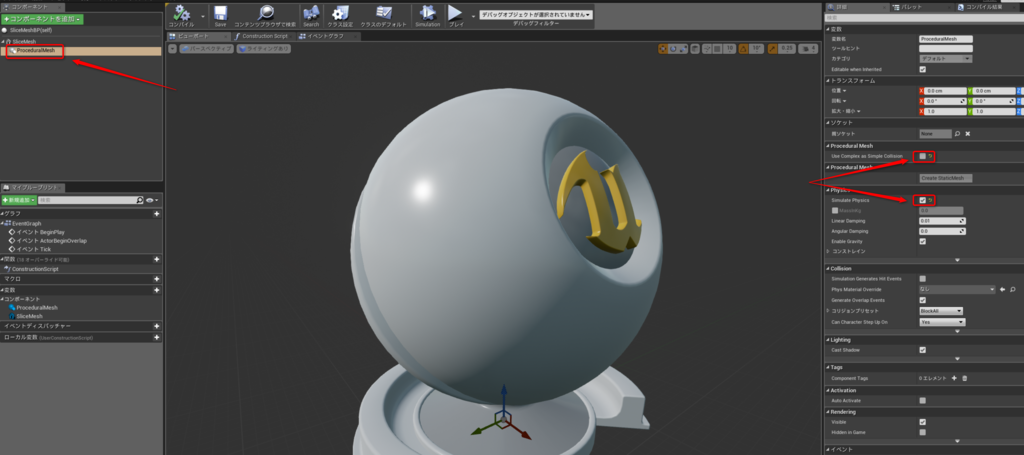The width and height of the screenshot is (1024, 455).
Task: Click the Play (プレイ) button
Action: [x=456, y=15]
